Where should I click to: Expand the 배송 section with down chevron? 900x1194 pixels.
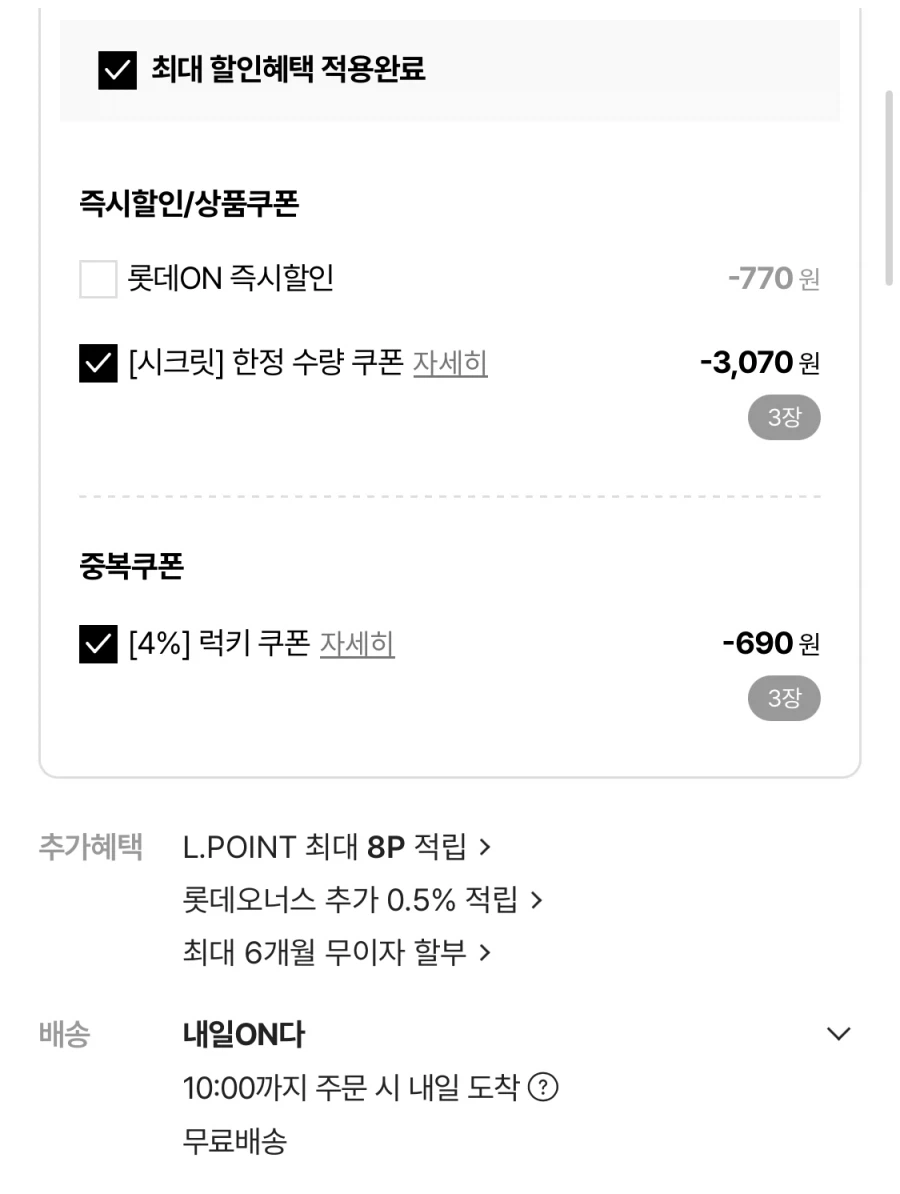pos(838,1033)
